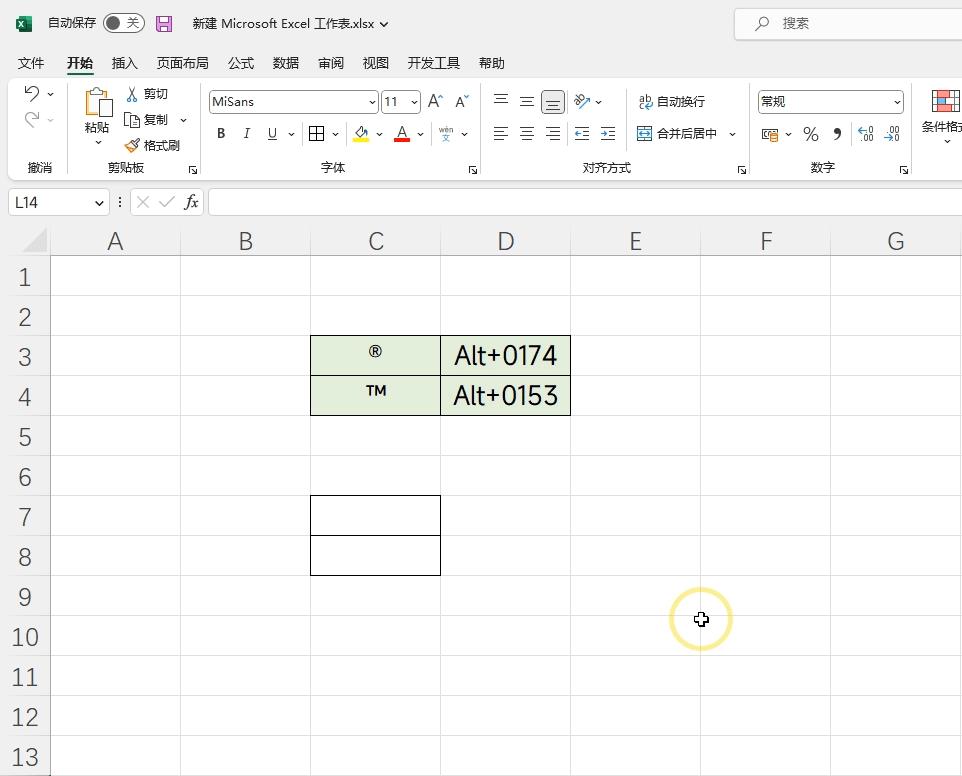Screen dimensions: 962x776
Task: Expand the Name Box dropdown
Action: (x=99, y=203)
